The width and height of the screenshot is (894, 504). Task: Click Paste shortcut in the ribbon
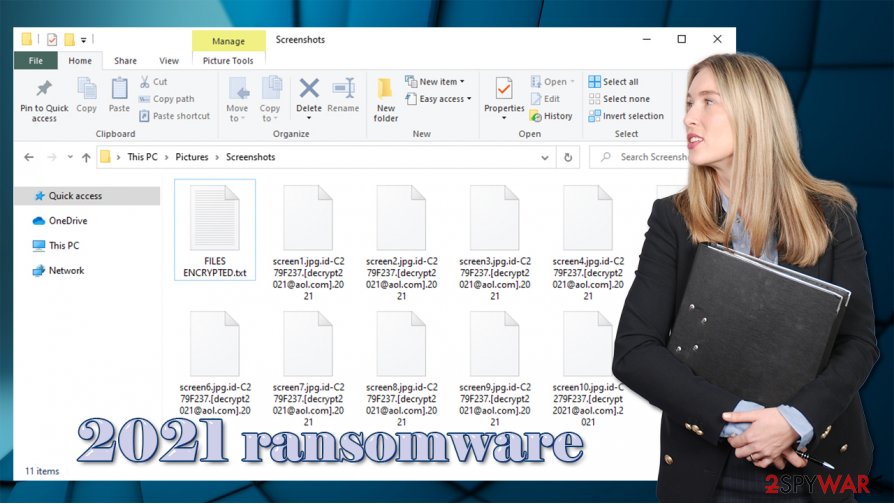174,116
